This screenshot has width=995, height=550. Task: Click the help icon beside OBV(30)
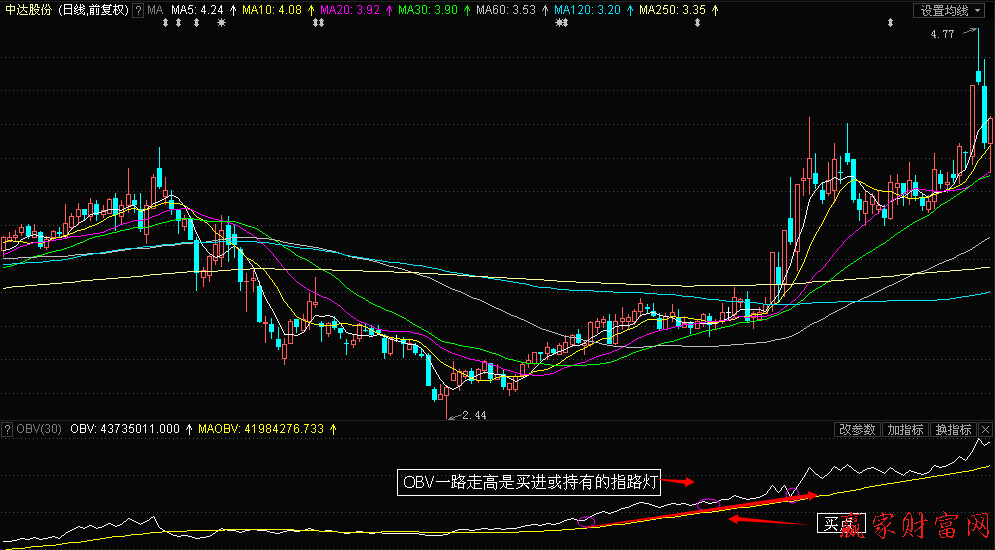click(x=7, y=429)
